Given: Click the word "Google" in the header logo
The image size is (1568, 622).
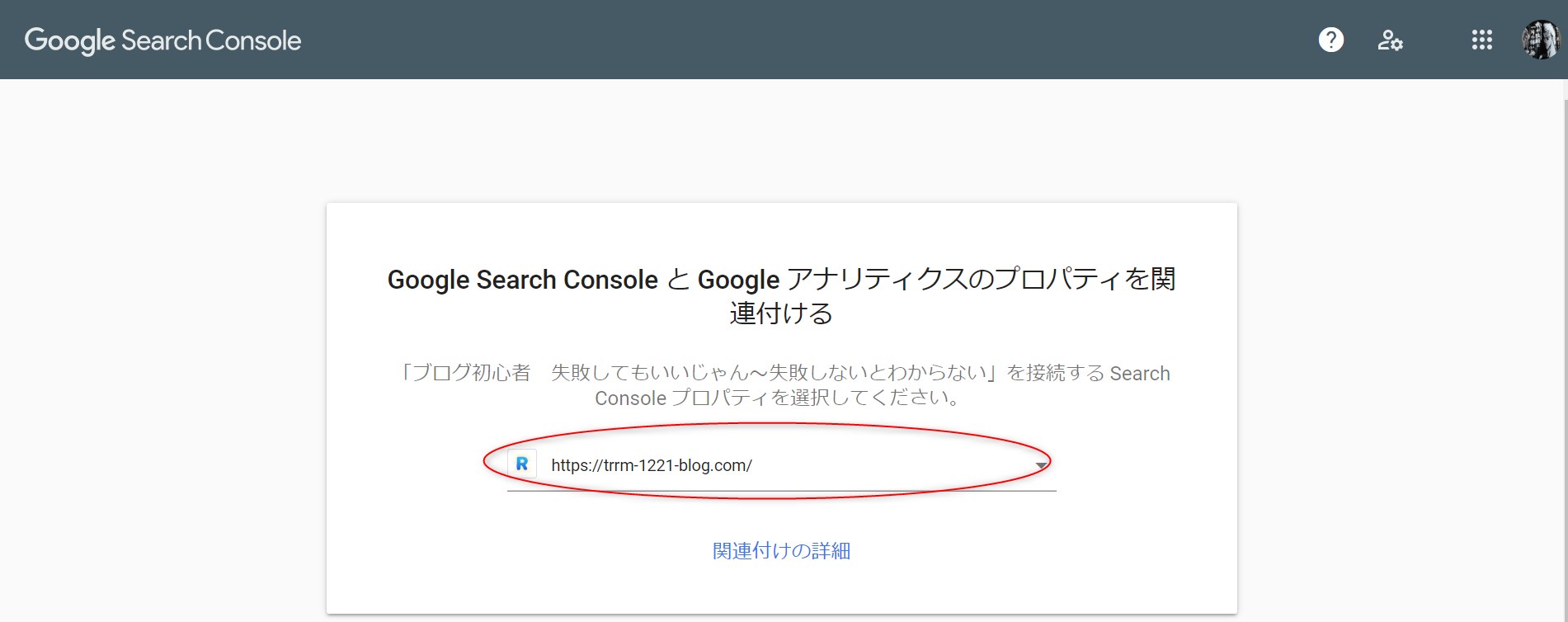Looking at the screenshot, I should 69,40.
